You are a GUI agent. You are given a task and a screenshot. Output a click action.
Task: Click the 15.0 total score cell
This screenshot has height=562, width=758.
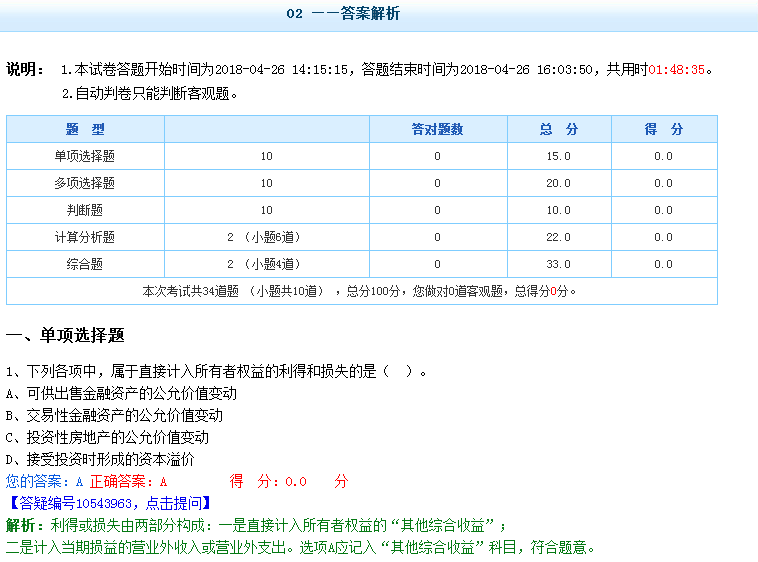tap(559, 156)
